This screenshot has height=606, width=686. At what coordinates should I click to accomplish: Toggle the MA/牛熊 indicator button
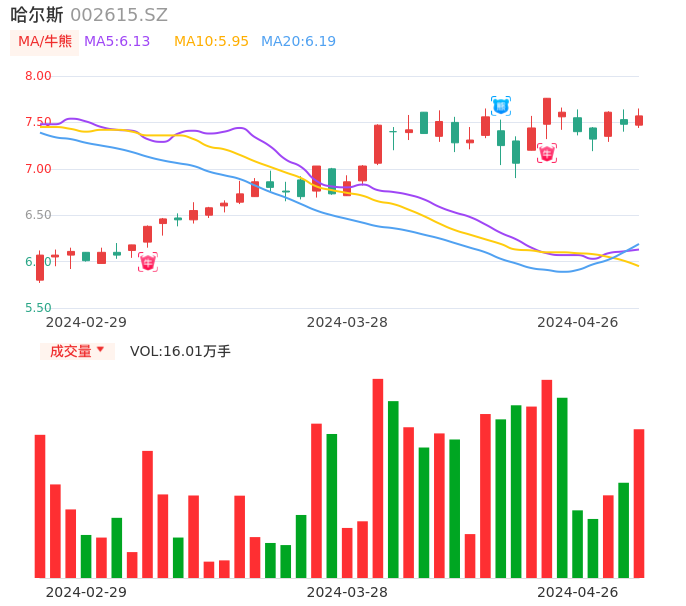(44, 42)
